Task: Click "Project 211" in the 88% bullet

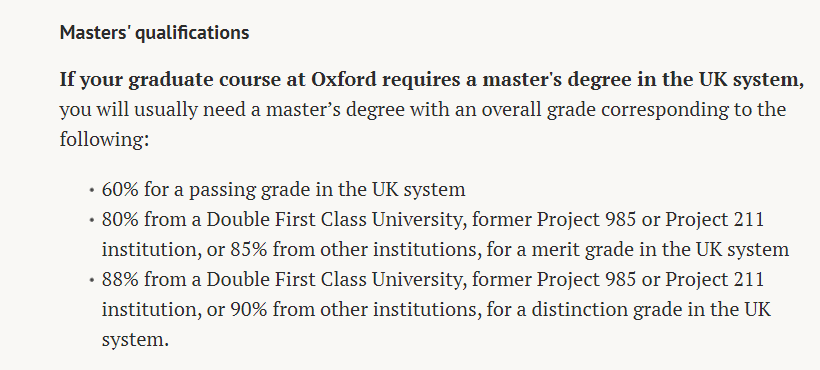Action: coord(714,280)
